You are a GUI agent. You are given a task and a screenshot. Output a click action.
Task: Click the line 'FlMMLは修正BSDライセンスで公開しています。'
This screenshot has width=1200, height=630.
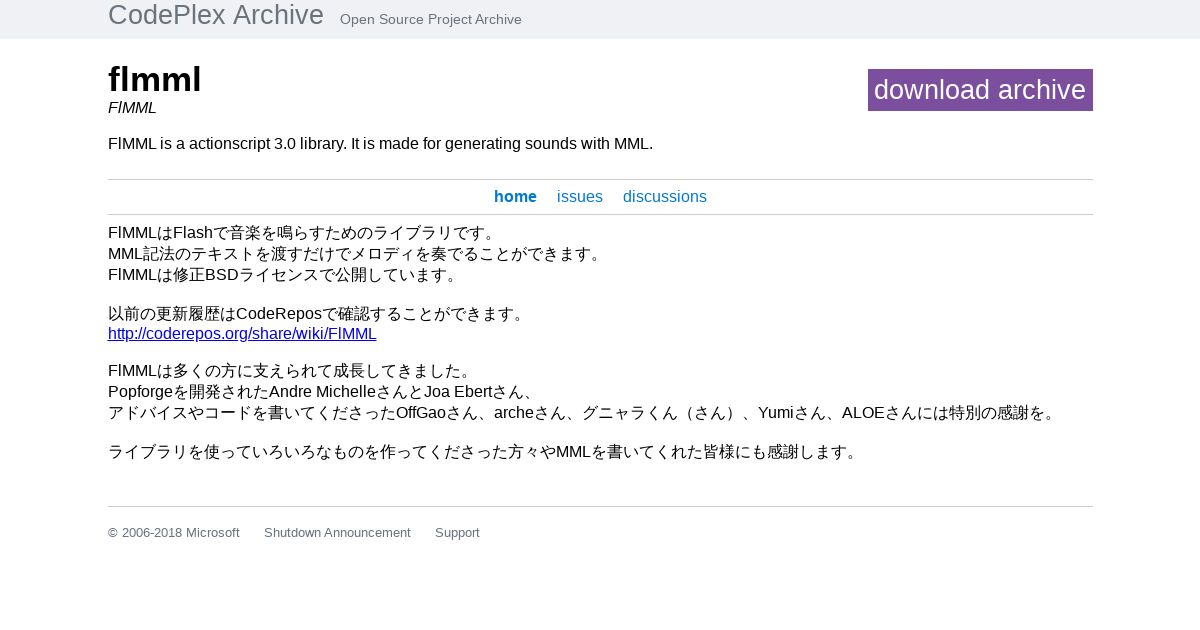point(285,275)
